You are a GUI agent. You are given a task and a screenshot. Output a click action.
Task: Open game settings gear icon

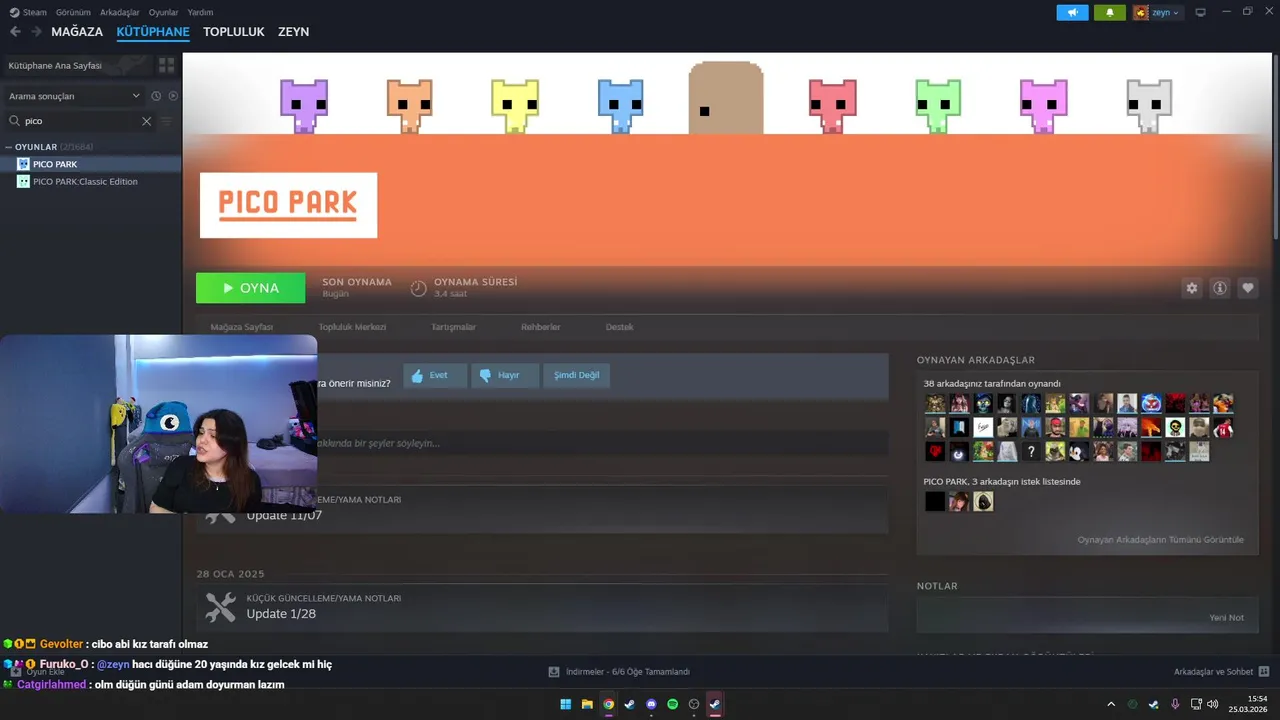click(1192, 288)
